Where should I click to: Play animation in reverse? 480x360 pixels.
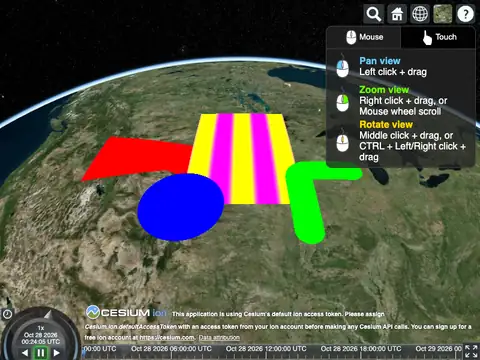pyautogui.click(x=25, y=353)
